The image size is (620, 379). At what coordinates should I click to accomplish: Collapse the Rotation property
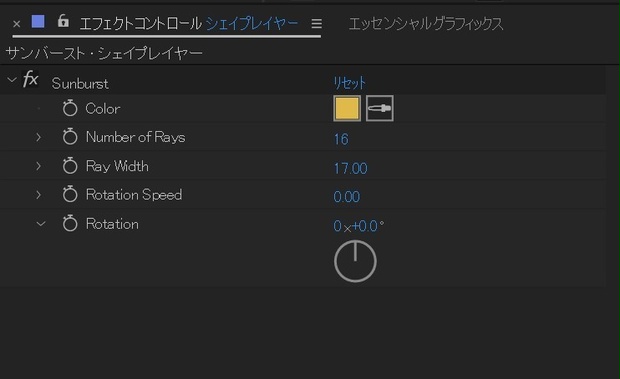coord(41,224)
